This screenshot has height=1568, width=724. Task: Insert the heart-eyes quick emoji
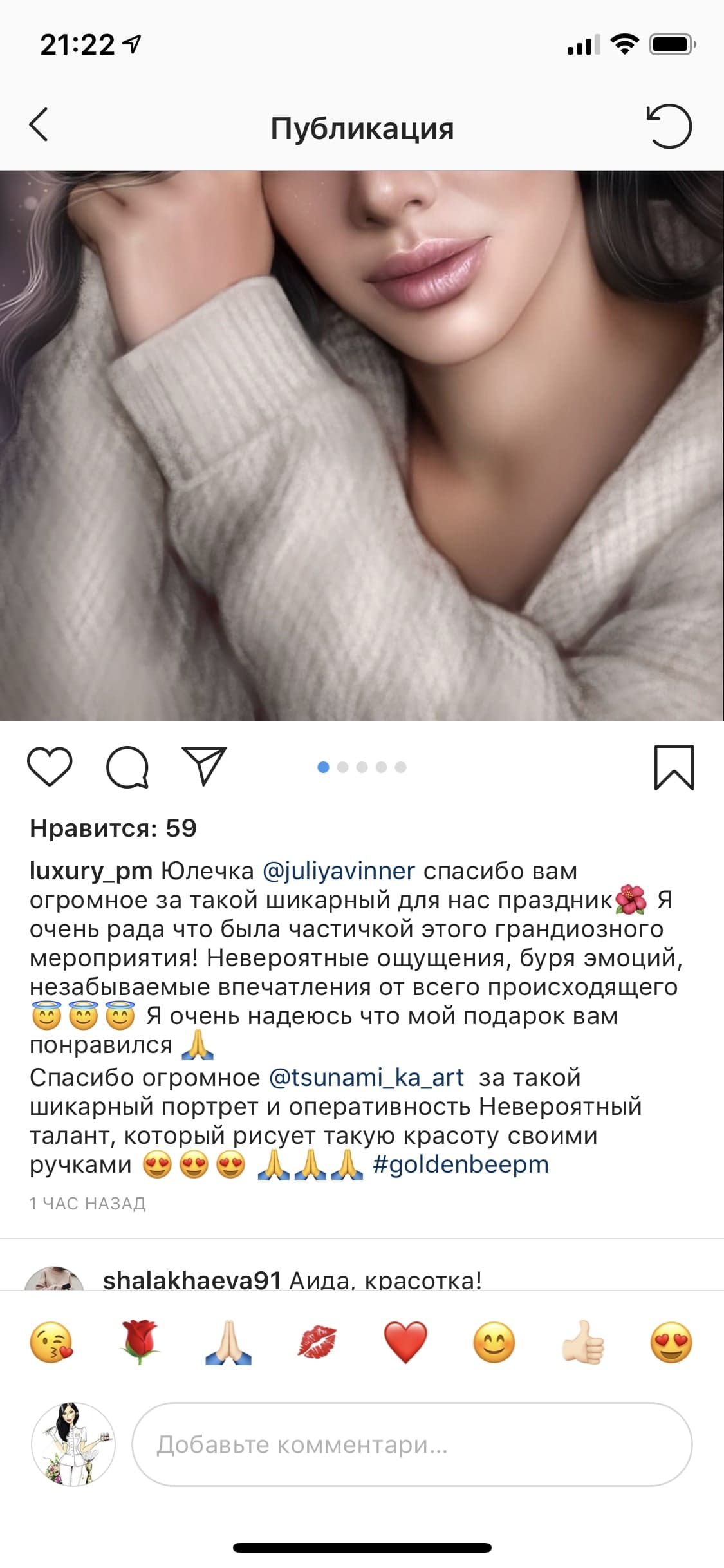point(671,1343)
